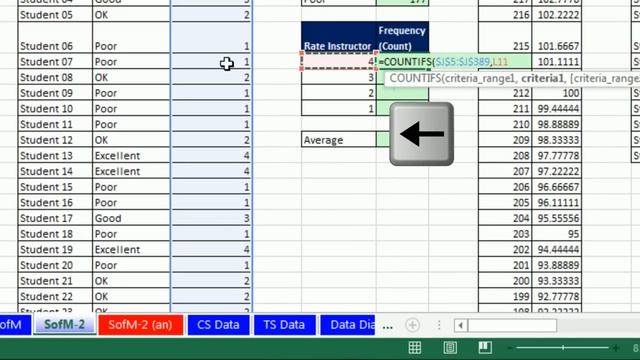Open the TS Data sheet tab

[x=284, y=325]
